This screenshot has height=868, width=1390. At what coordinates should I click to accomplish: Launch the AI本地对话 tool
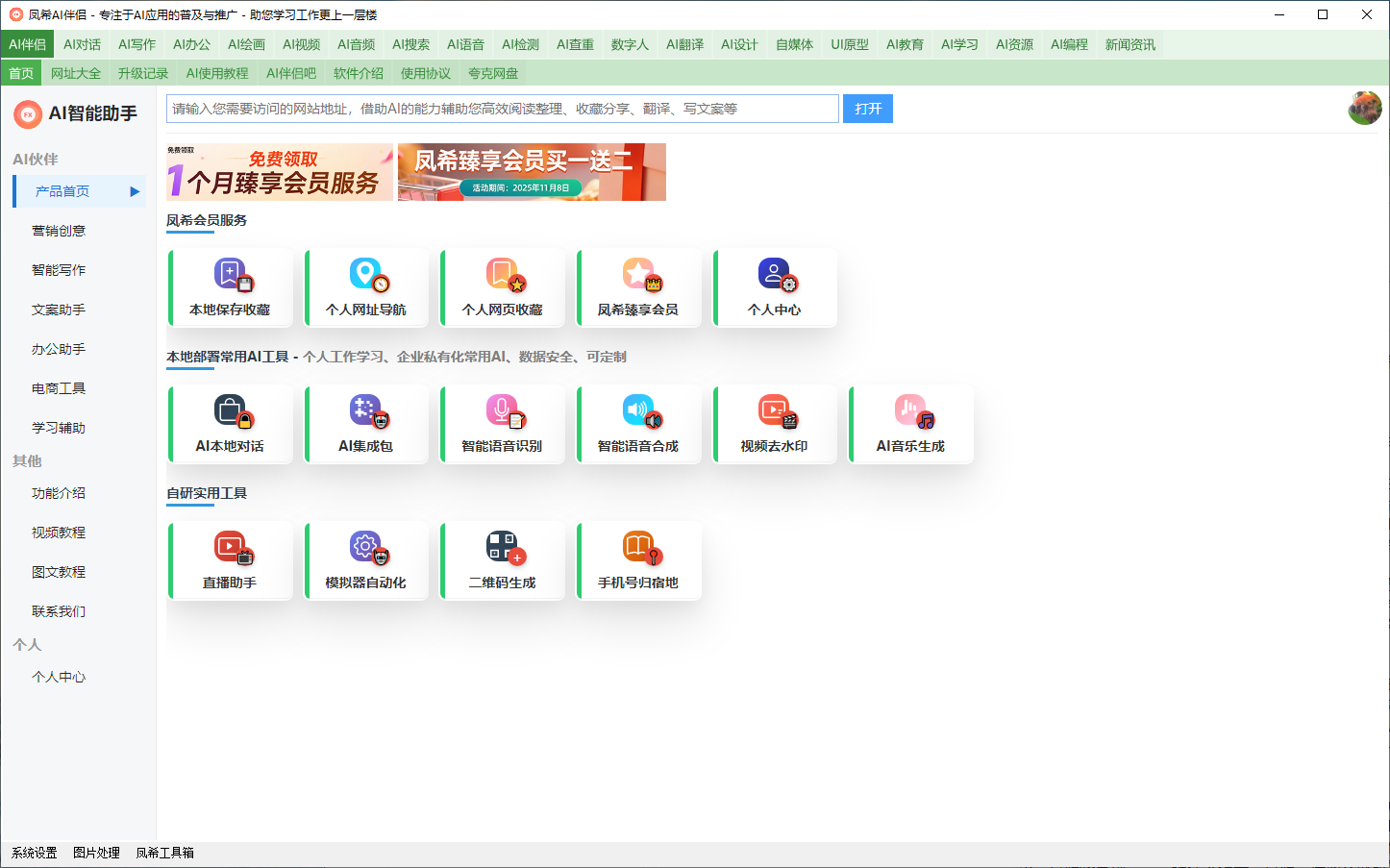[231, 412]
